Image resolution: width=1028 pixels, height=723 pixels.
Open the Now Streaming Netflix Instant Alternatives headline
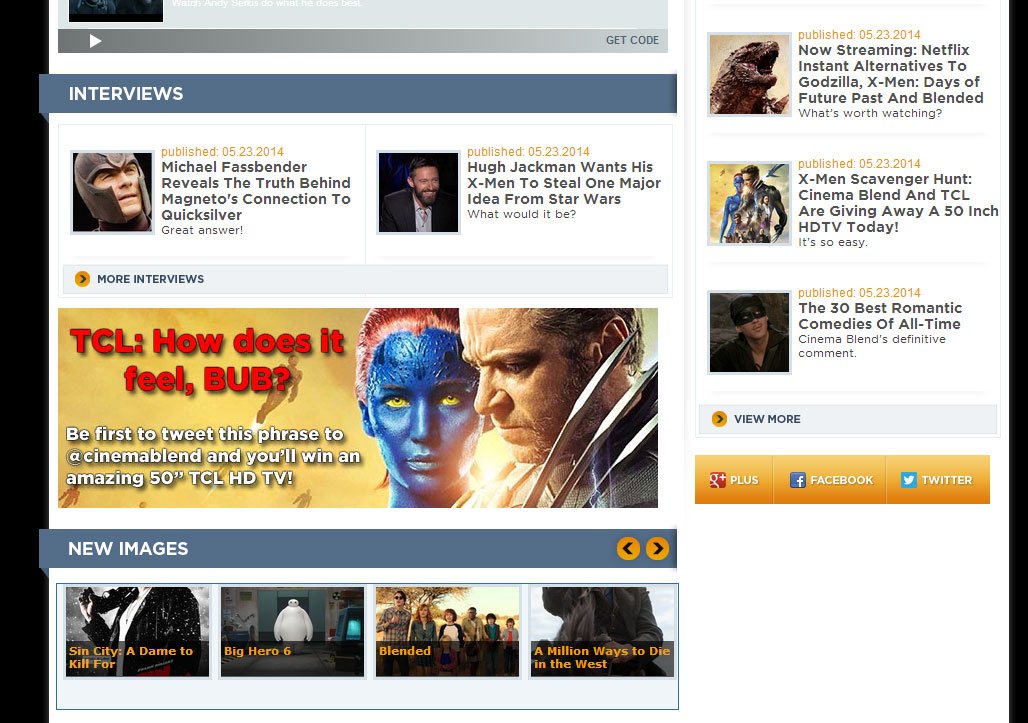pos(890,74)
